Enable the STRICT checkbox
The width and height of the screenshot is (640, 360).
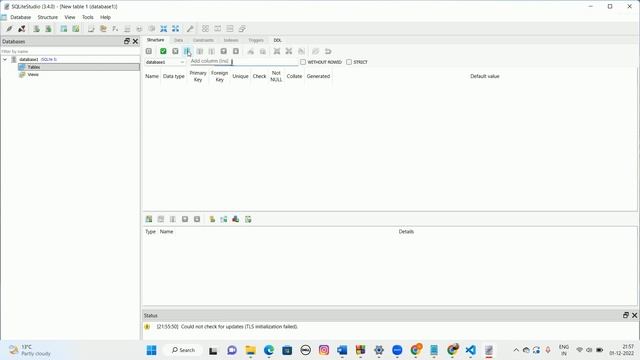(x=349, y=62)
